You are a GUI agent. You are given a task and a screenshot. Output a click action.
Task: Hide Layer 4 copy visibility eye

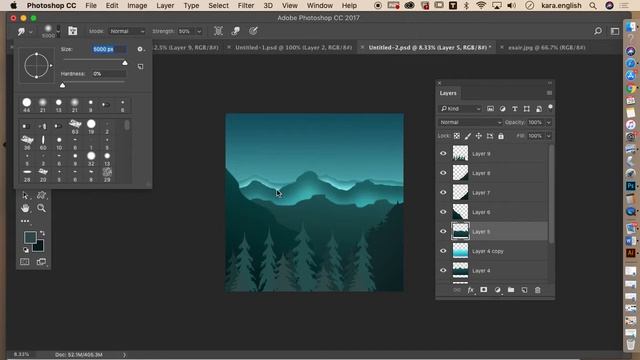[x=443, y=251]
